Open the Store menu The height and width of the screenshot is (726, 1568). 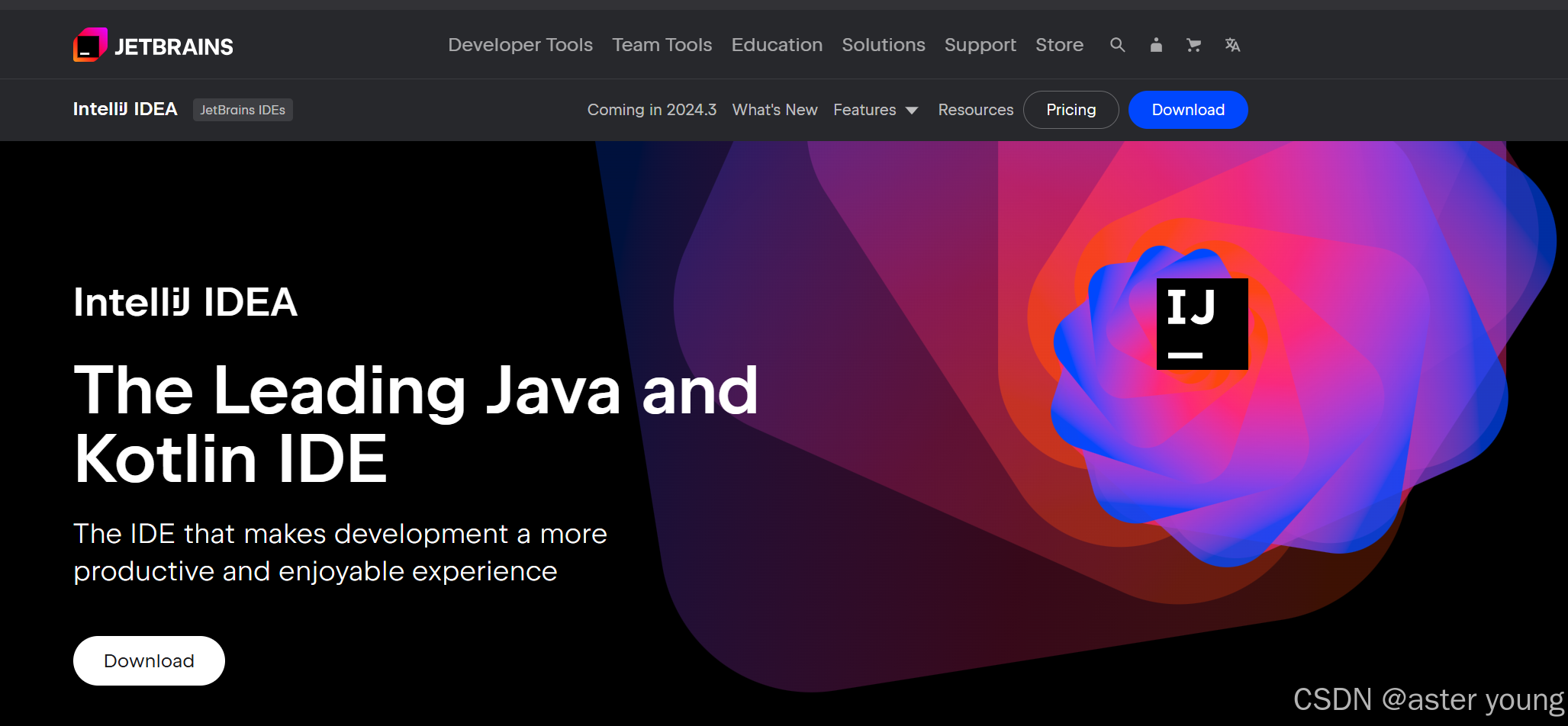(x=1059, y=45)
